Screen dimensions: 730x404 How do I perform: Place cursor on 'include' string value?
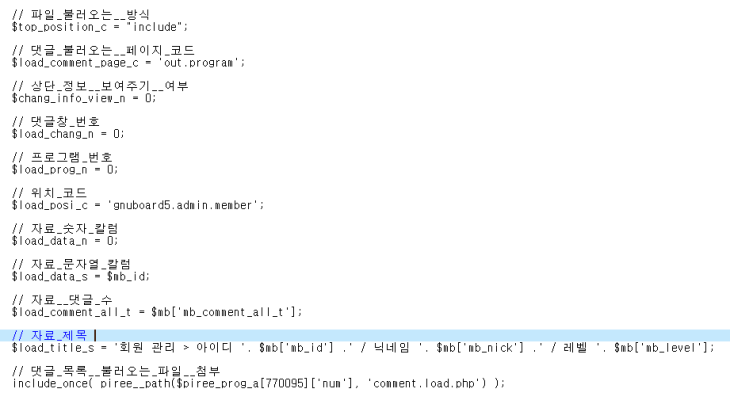coord(155,27)
